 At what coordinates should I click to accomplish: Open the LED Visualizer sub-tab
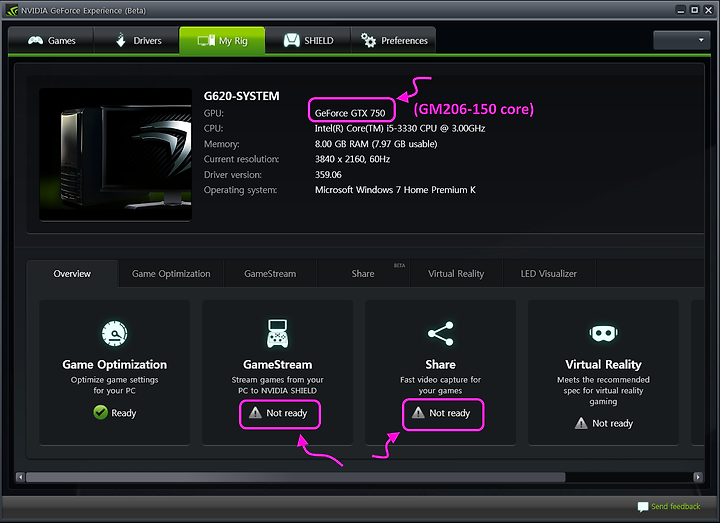[x=548, y=274]
